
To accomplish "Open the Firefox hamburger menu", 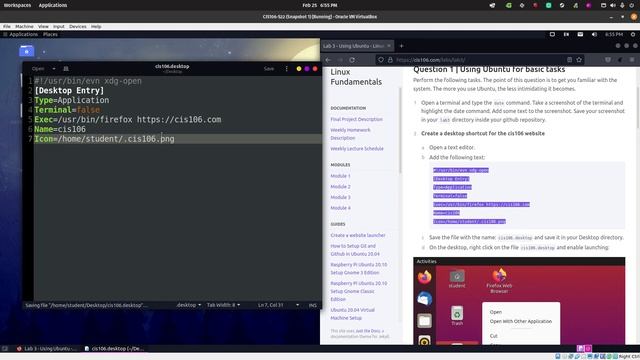I will coord(632,60).
